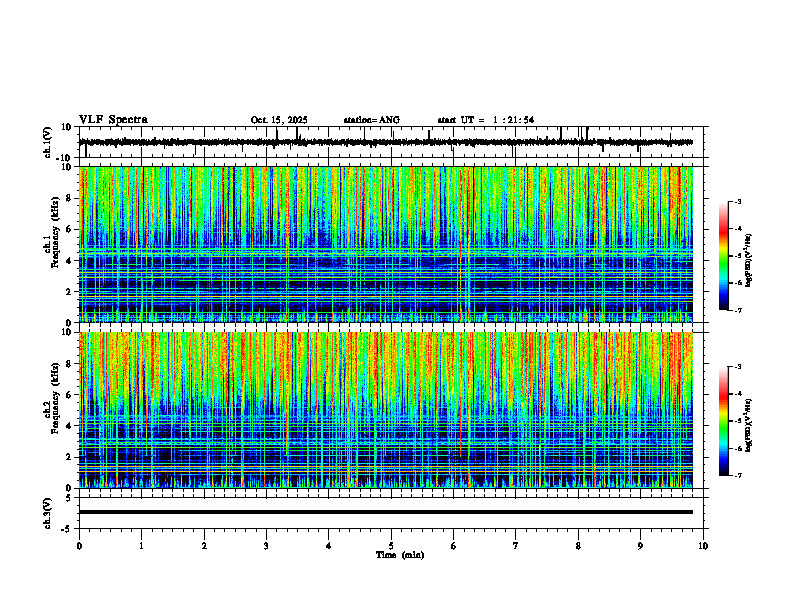Click the "-5" label on ch.1 color bar
Screen dimensions: 792x612
pyautogui.click(x=737, y=256)
